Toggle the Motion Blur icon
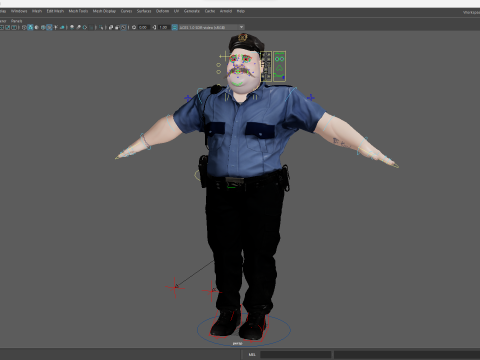 79,27
